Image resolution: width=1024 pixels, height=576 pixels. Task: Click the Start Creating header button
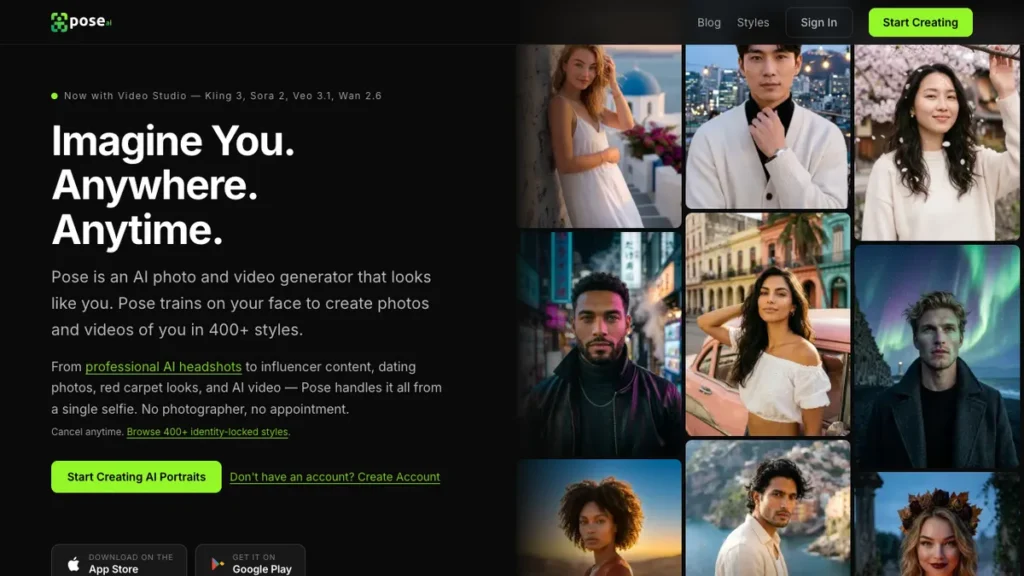[920, 22]
